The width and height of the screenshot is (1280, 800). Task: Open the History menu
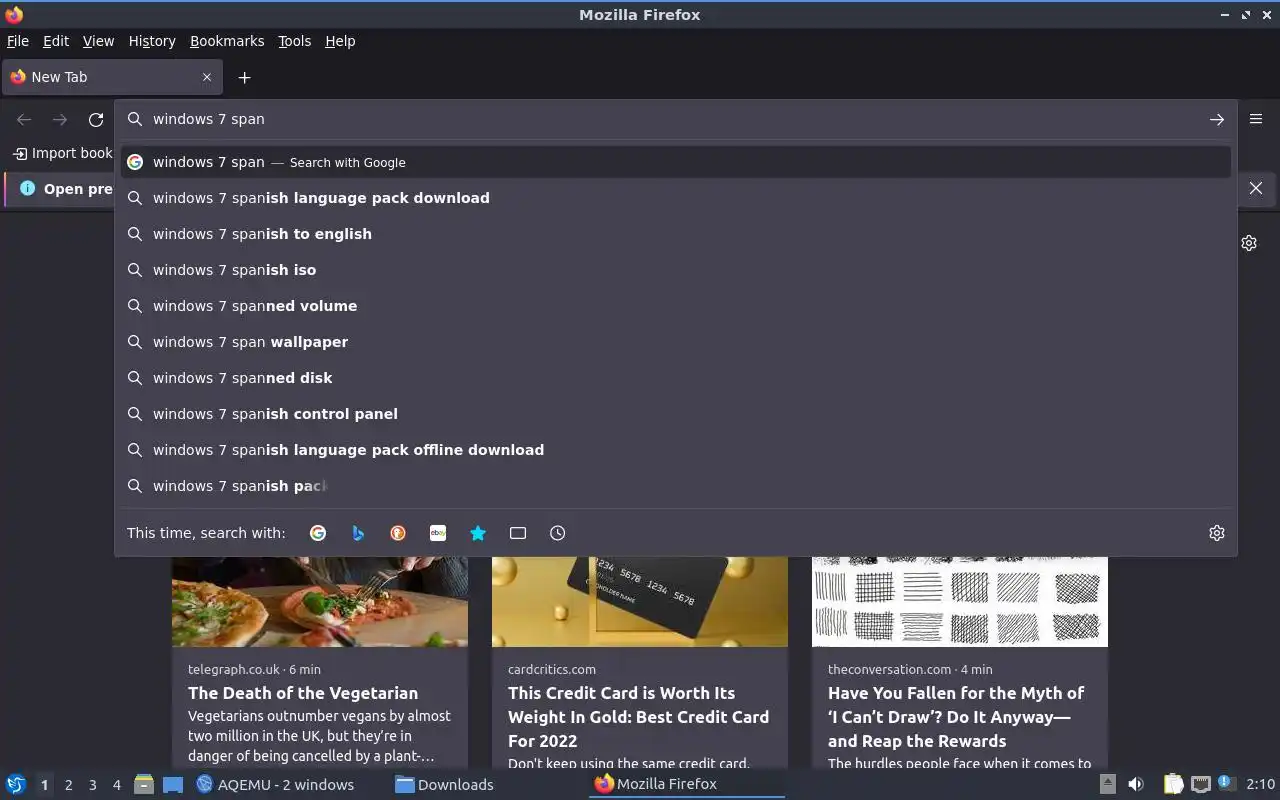[x=152, y=41]
